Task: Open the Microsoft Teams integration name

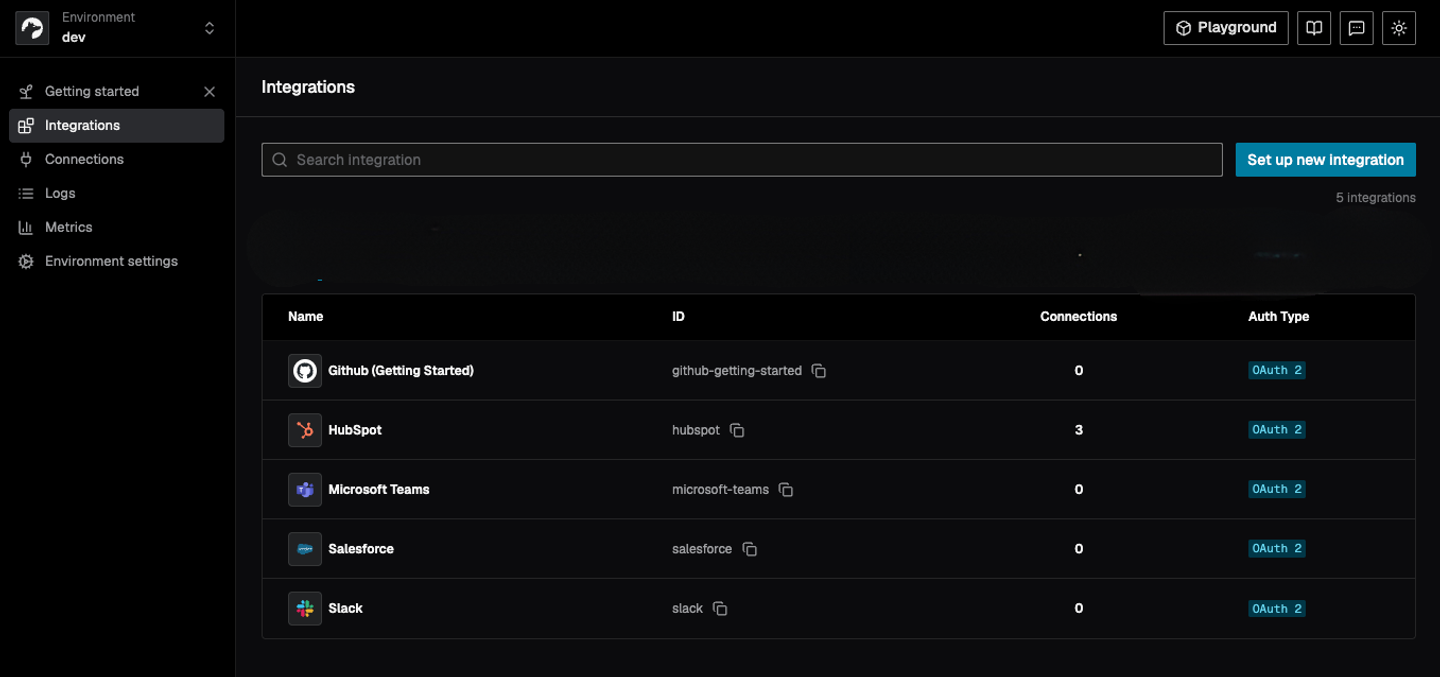Action: click(x=379, y=490)
